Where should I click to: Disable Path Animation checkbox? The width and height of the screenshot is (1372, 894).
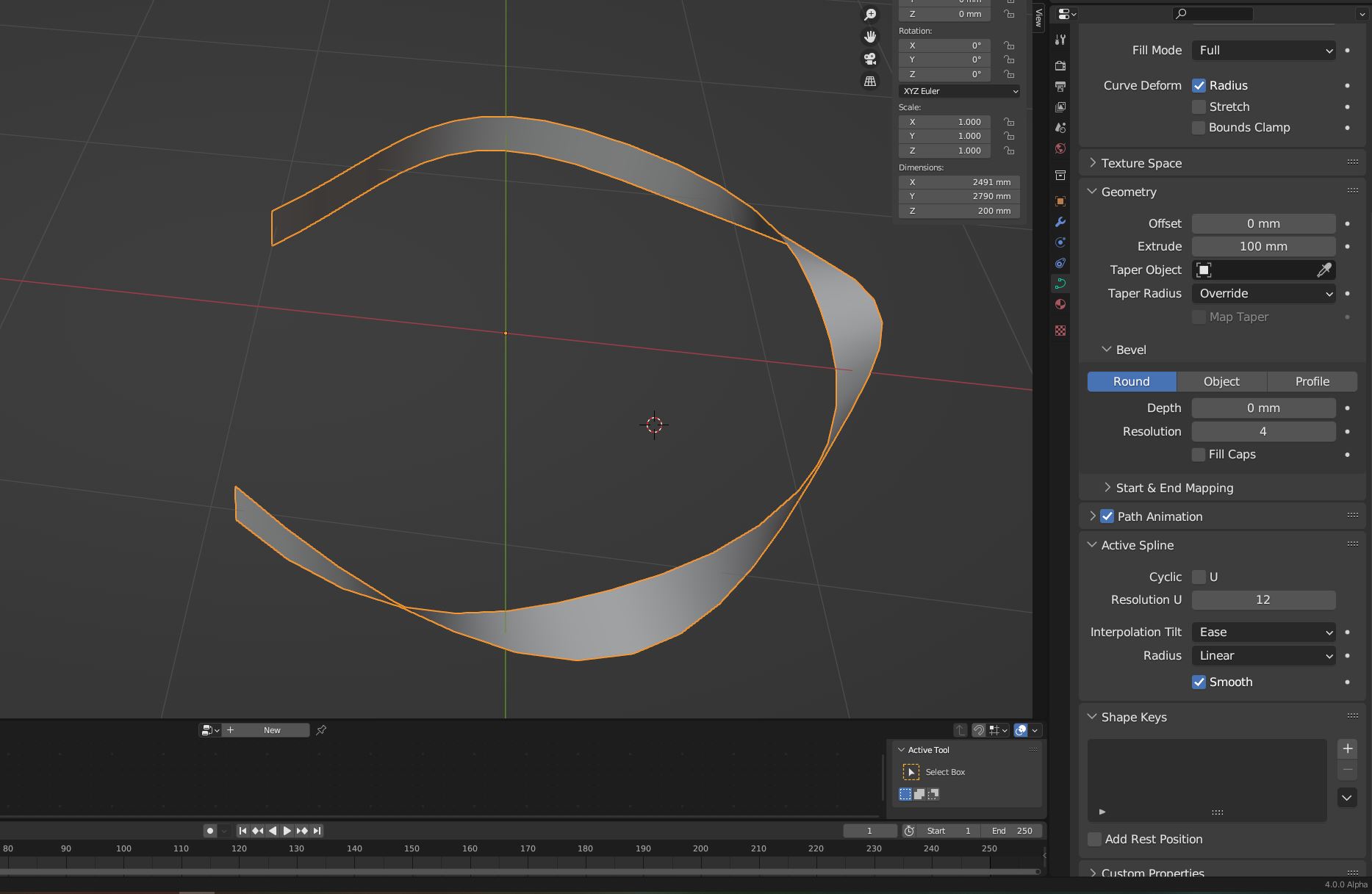(1107, 516)
